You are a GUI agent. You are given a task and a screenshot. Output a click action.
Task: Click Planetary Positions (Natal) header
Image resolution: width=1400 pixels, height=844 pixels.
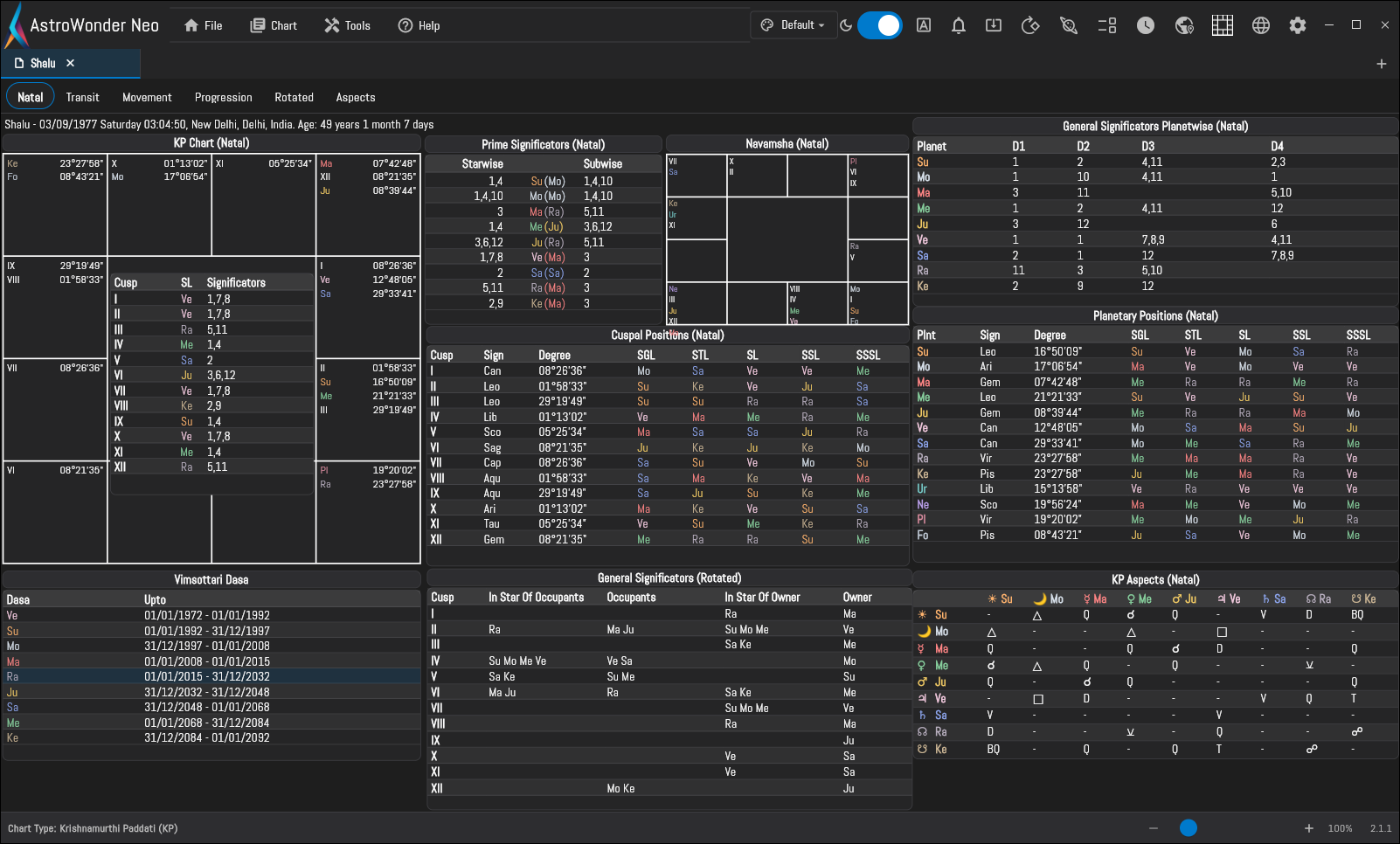click(1155, 315)
